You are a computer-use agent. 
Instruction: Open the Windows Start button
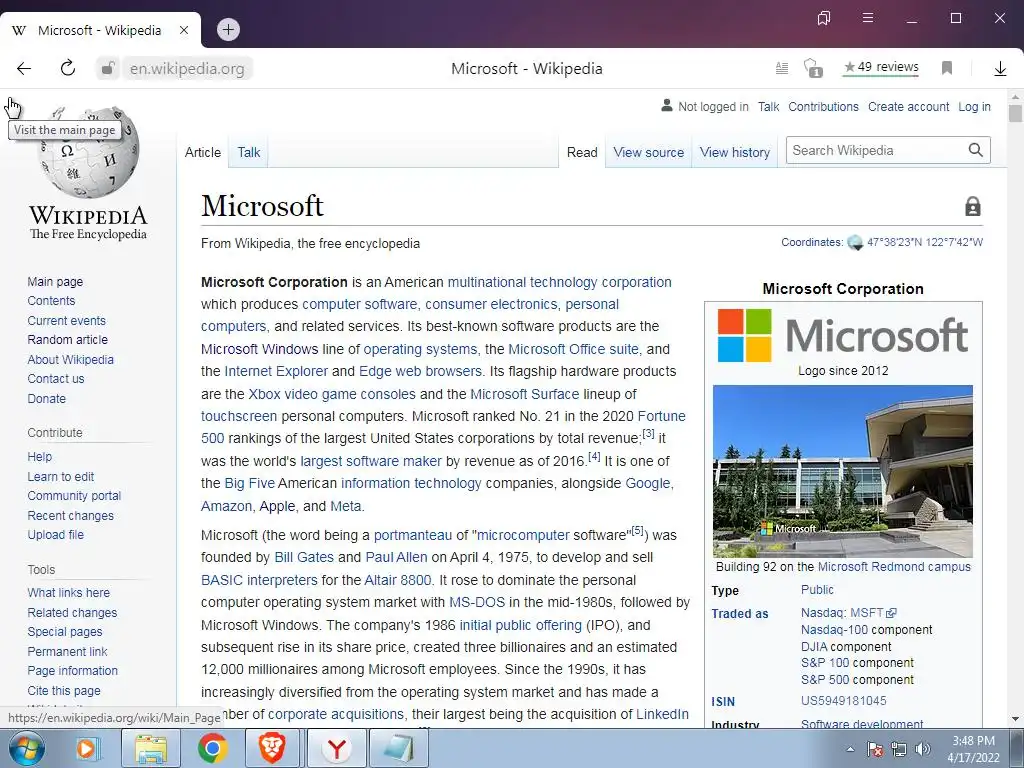(26, 748)
